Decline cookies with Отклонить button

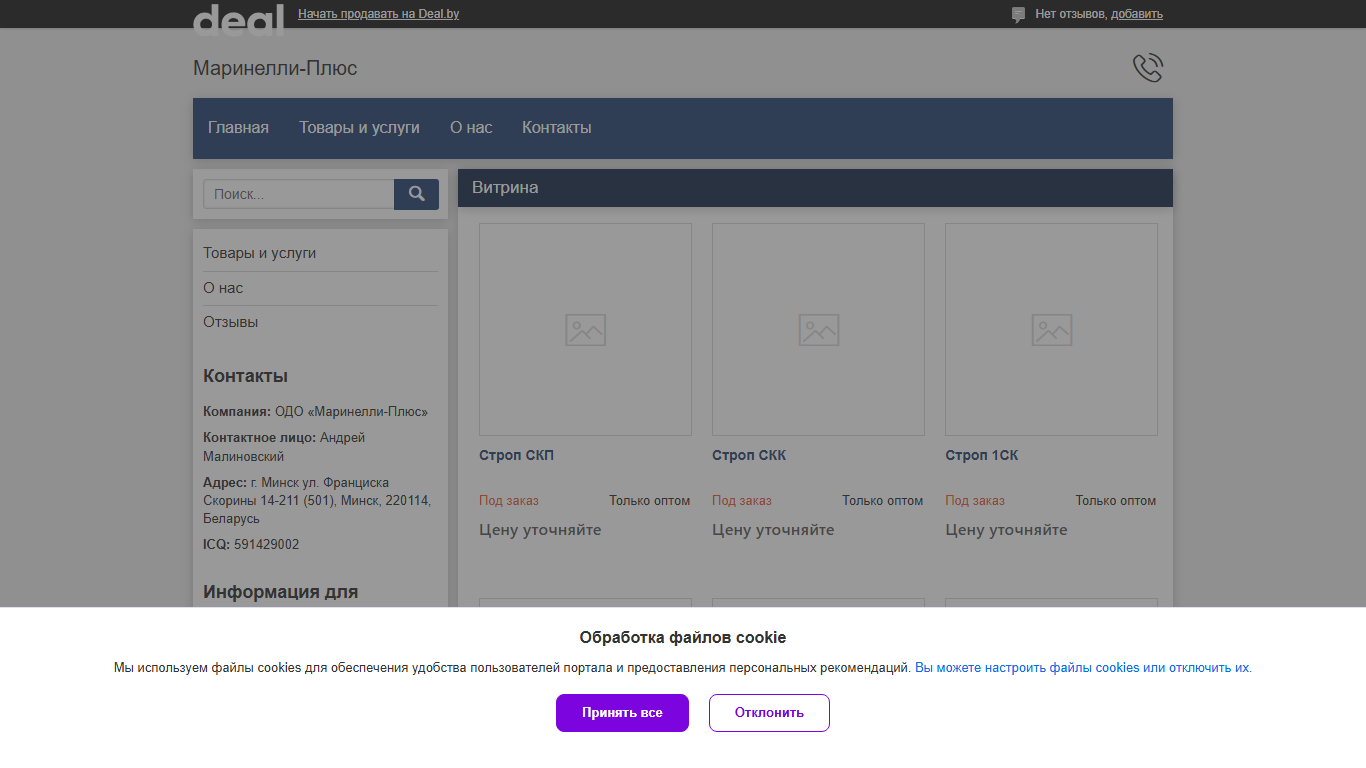click(769, 713)
